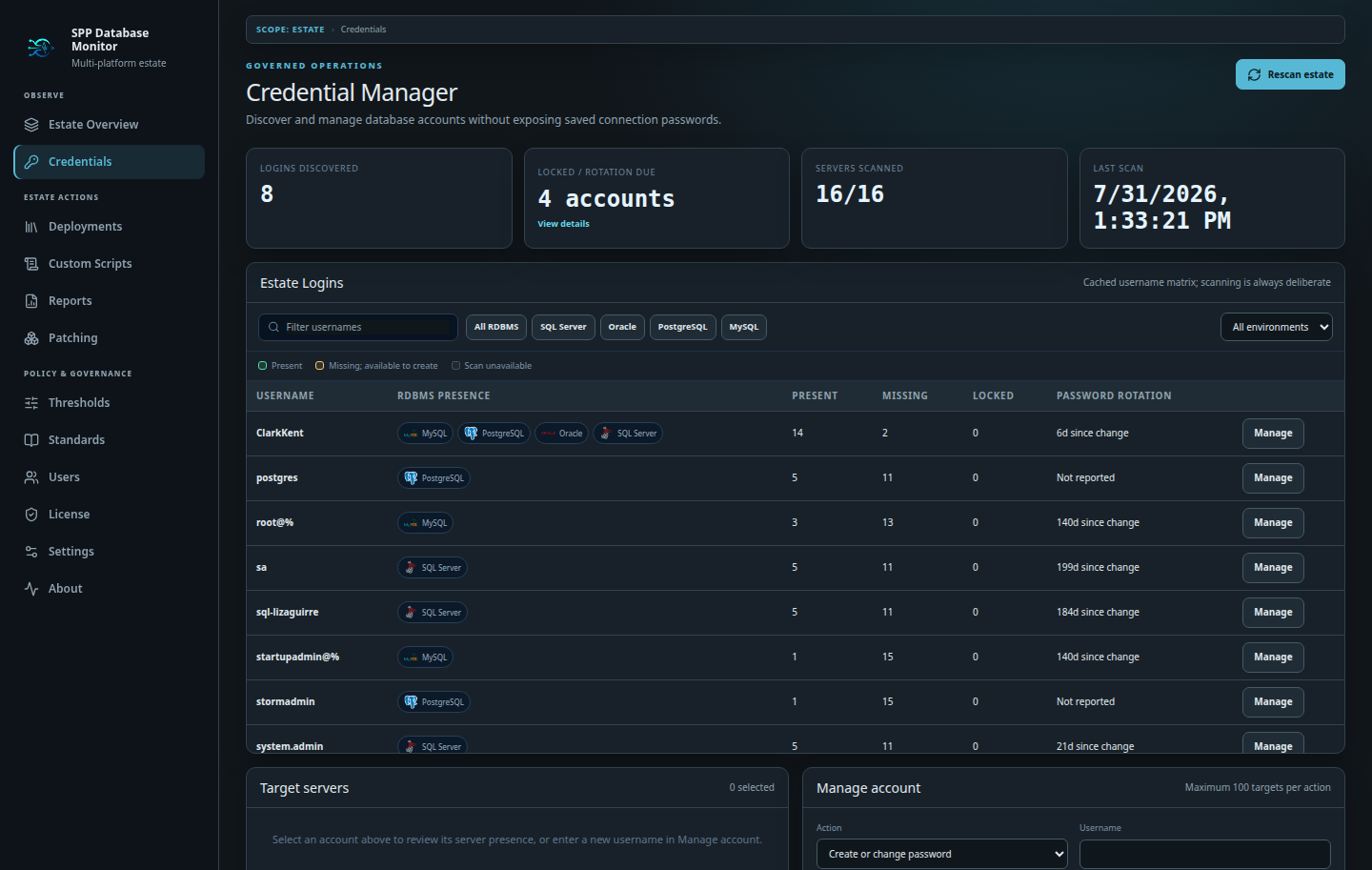Manage the ClarkKent account
Image resolution: width=1372 pixels, height=870 pixels.
(x=1273, y=434)
